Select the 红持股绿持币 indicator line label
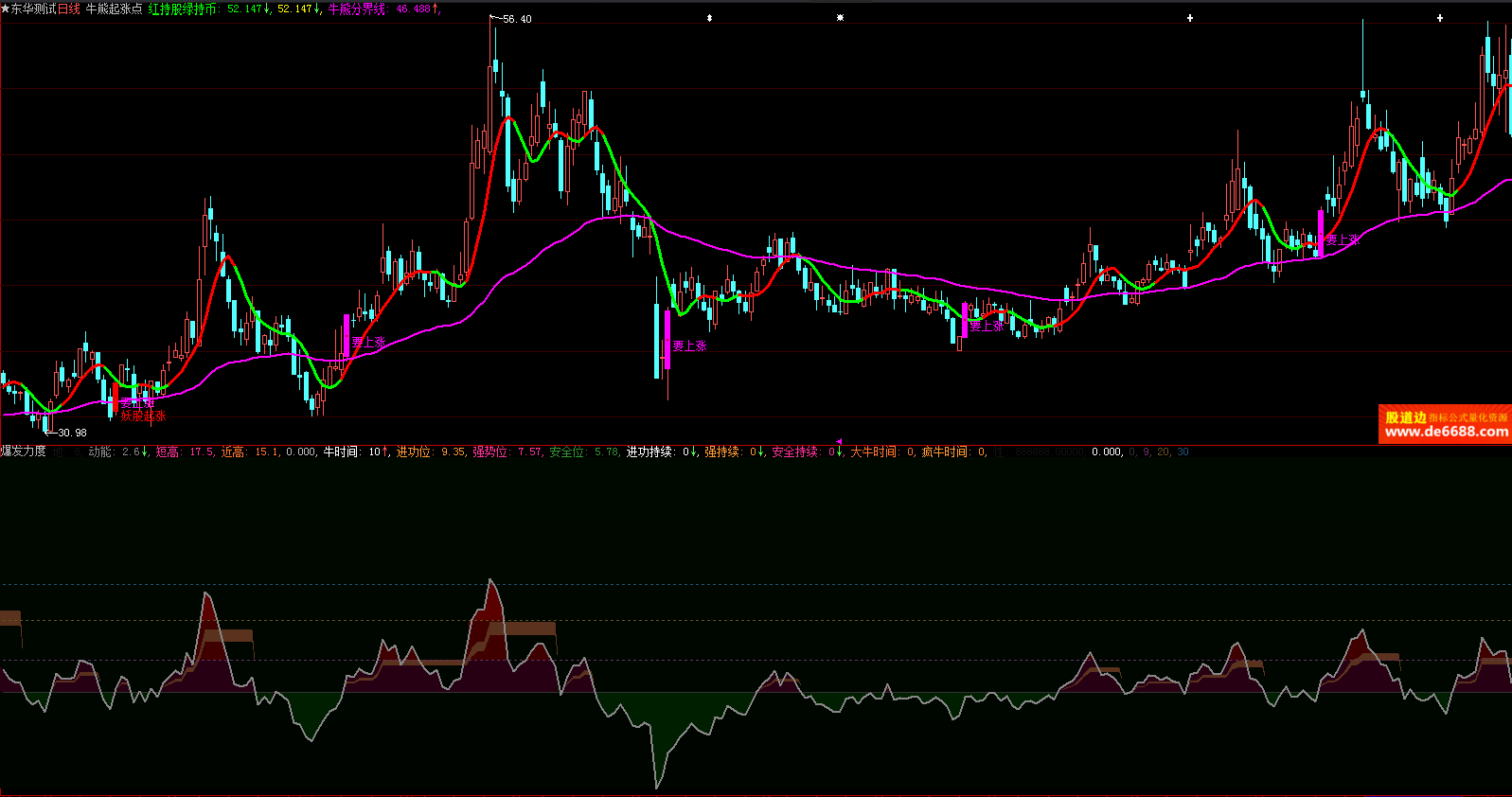Screen dimensions: 1512x797 pyautogui.click(x=183, y=9)
